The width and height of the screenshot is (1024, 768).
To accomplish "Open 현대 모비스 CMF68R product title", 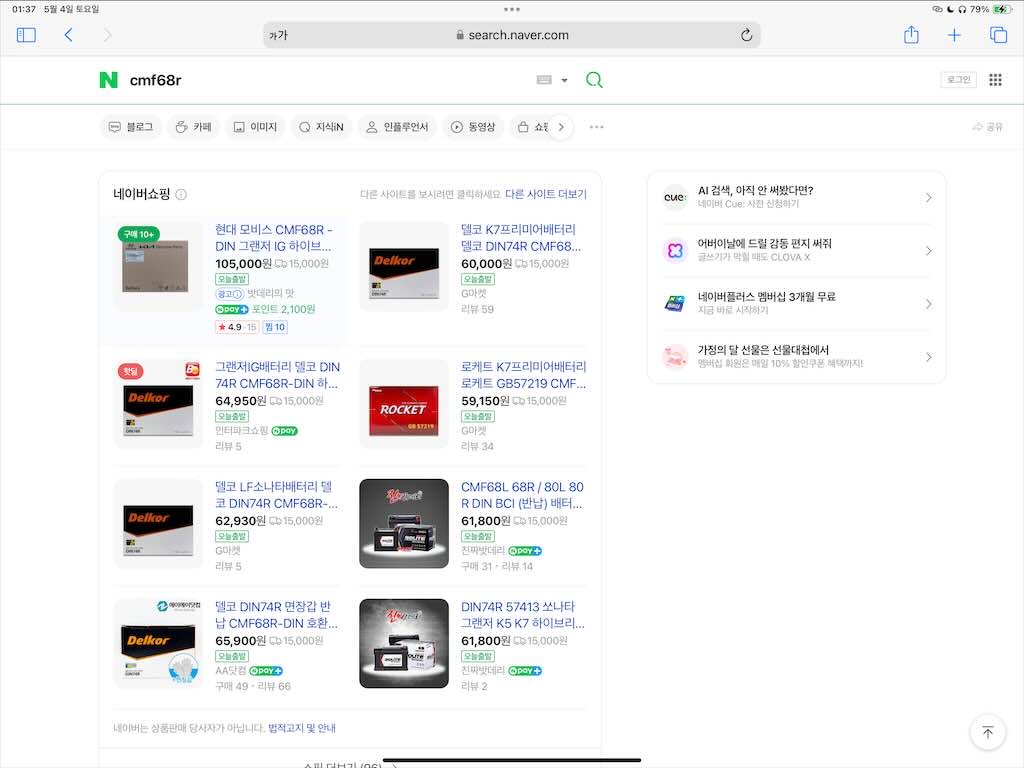I will 274,238.
